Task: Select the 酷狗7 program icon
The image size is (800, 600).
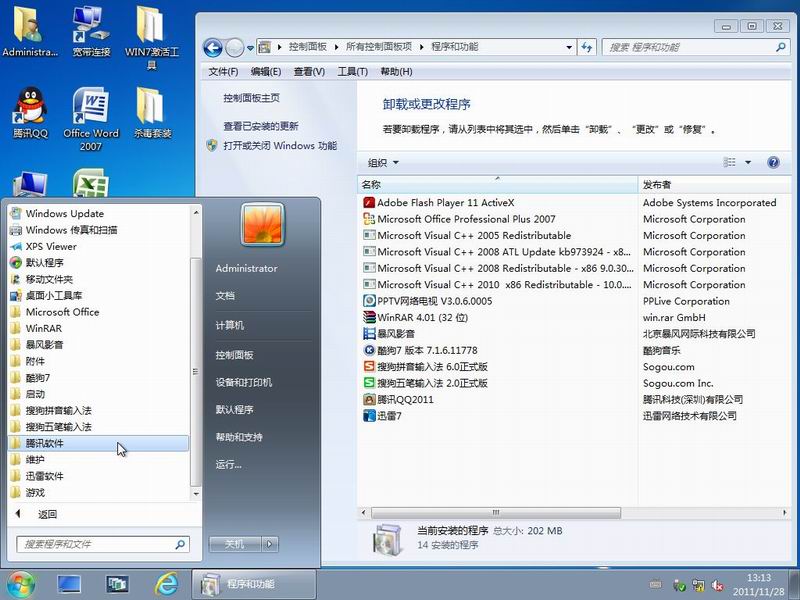Action: (x=369, y=350)
